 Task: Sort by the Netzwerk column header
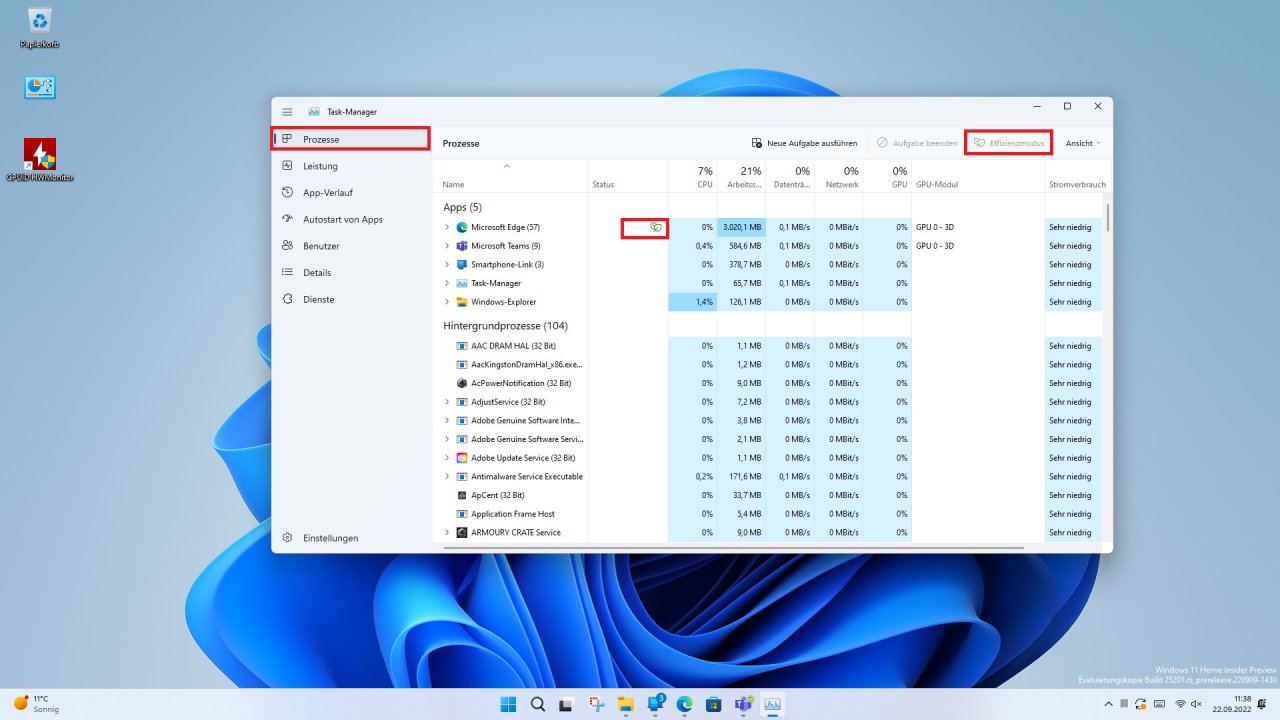(839, 176)
